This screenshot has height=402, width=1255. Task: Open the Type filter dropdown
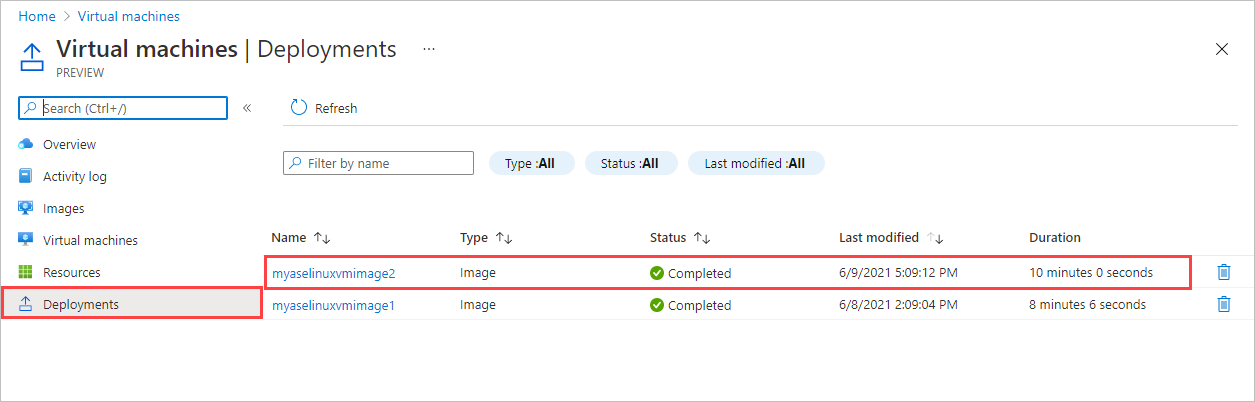click(531, 163)
